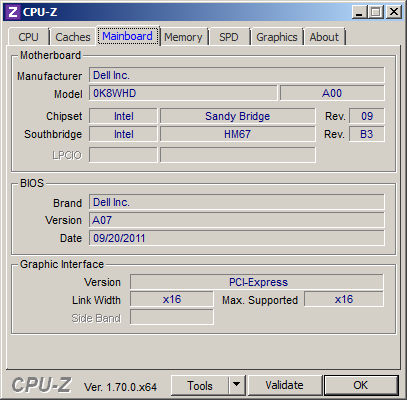Go to the SPD tab
This screenshot has width=407, height=400.
coord(229,37)
